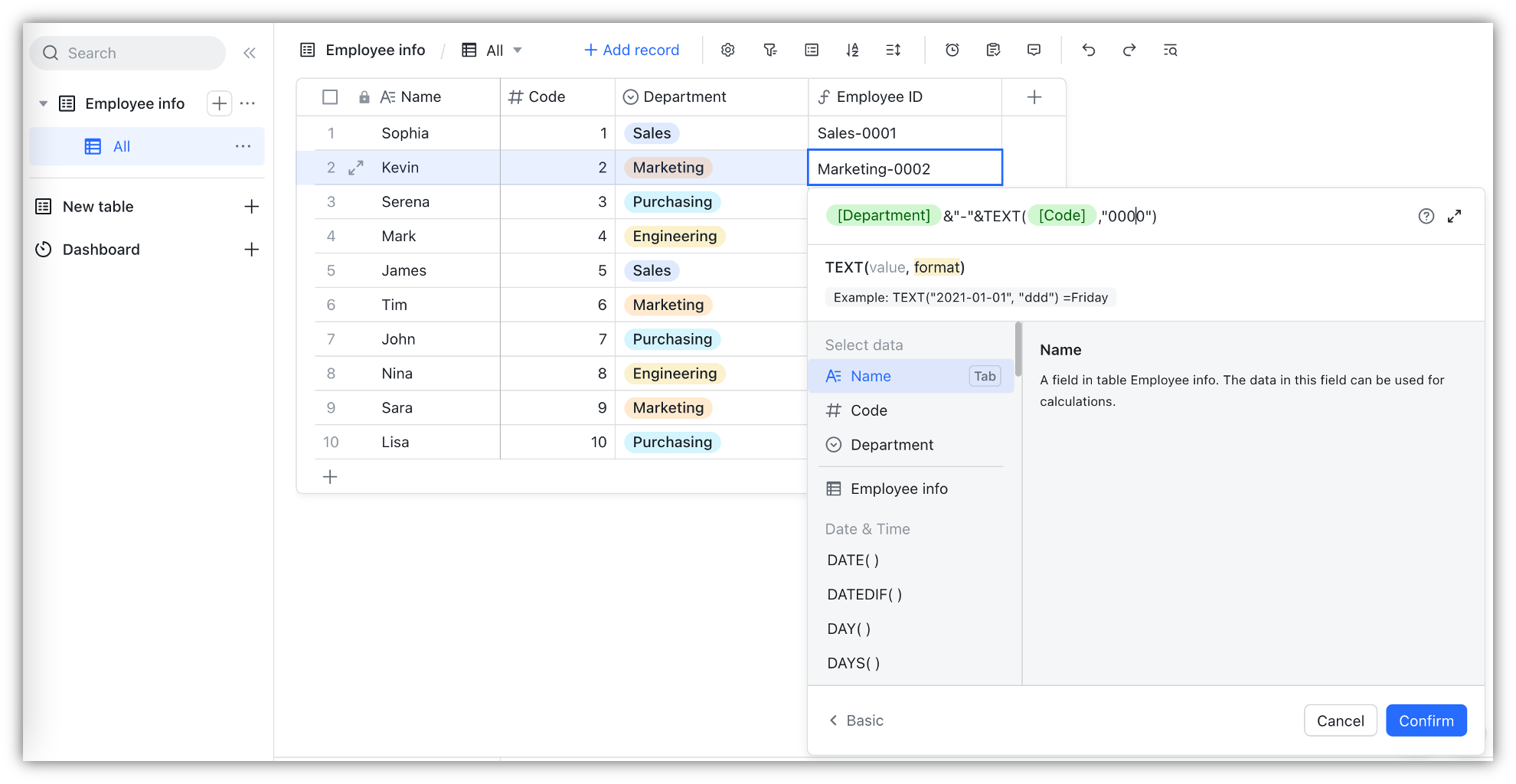Click the sidebar Search field
This screenshot has height=784, width=1516.
click(128, 53)
